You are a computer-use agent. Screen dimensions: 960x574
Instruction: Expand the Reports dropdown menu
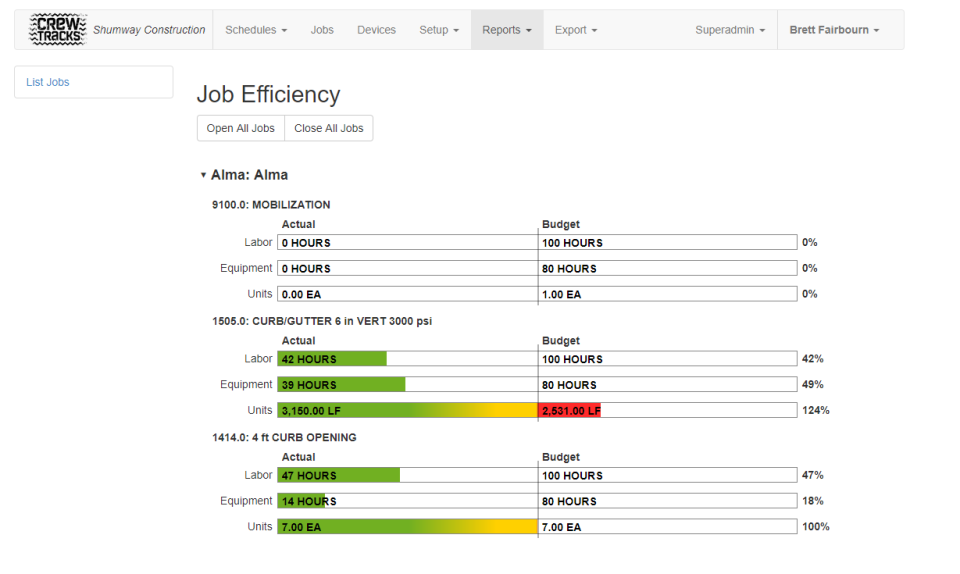pyautogui.click(x=507, y=30)
